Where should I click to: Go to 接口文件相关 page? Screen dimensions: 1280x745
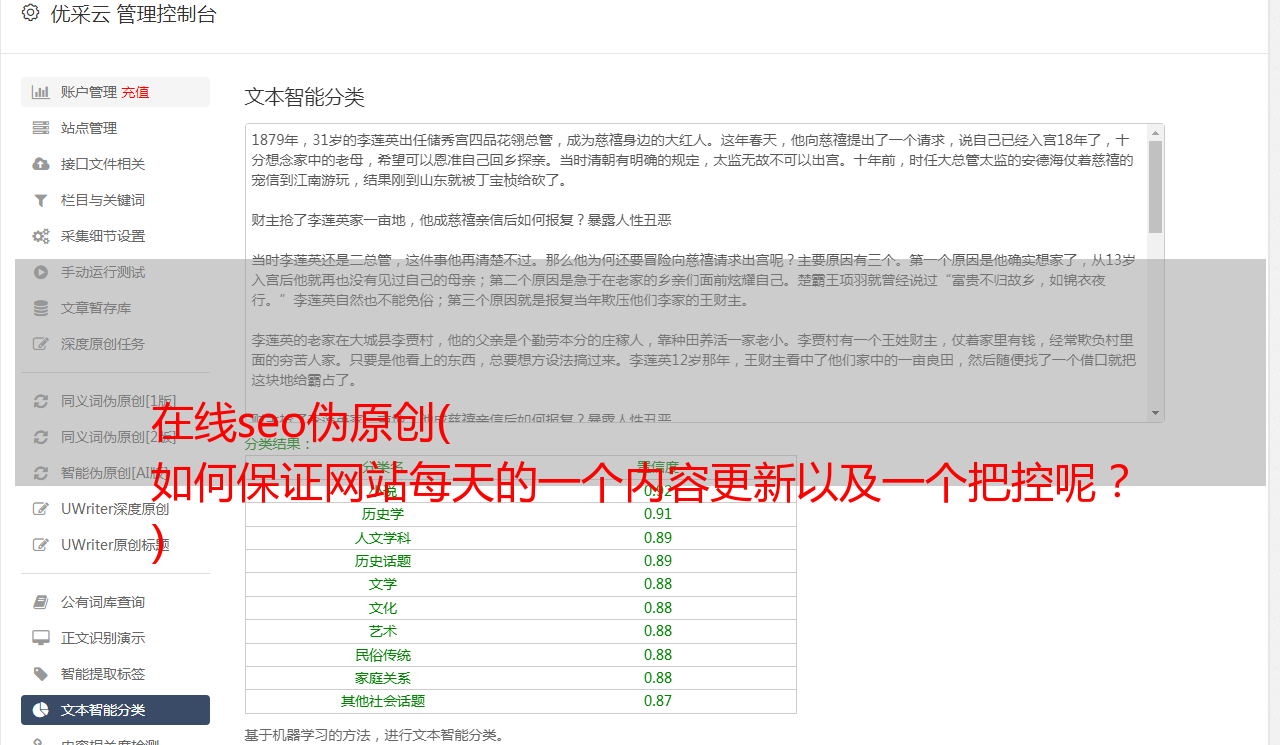[x=115, y=164]
